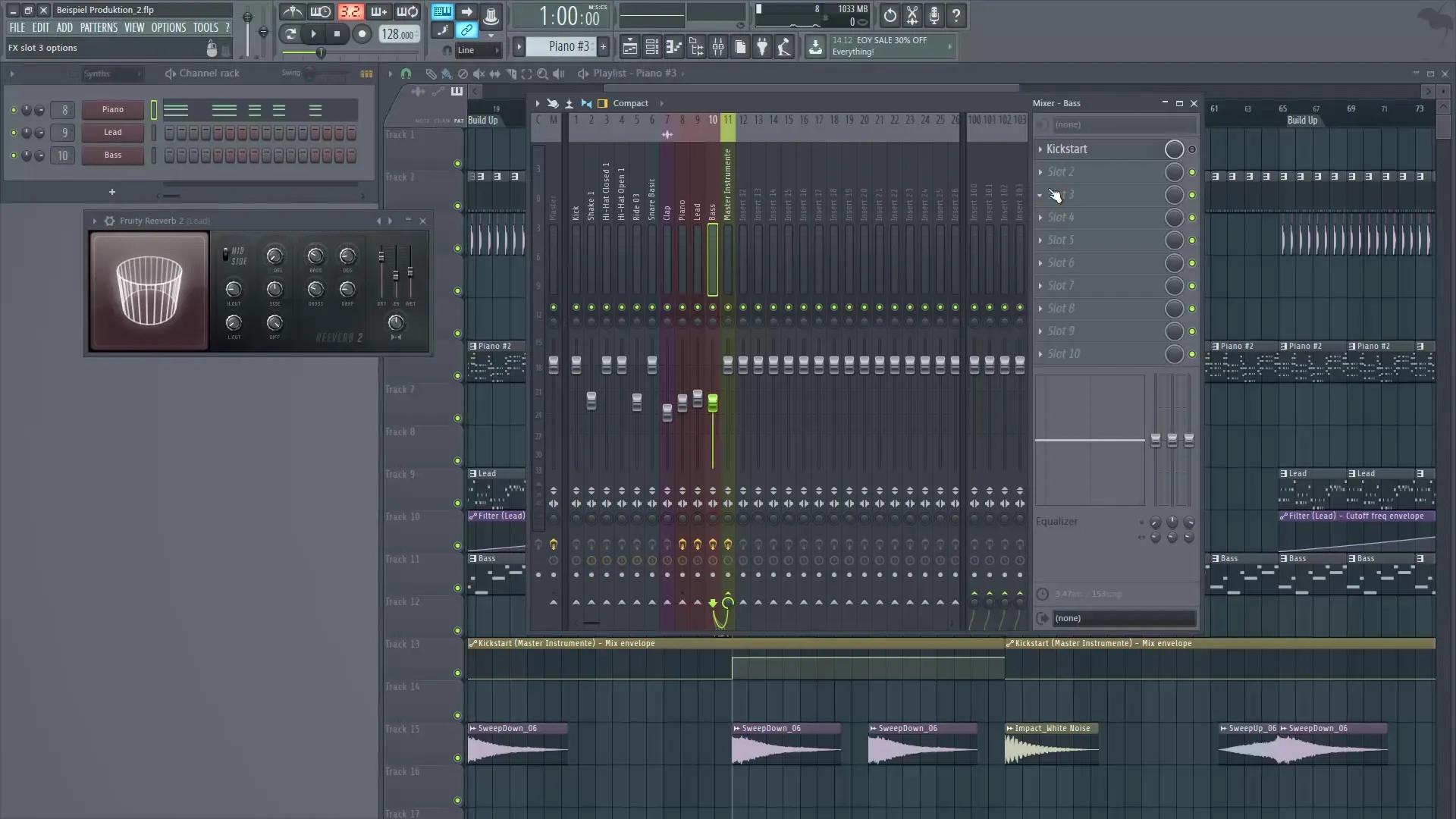Open the OPTIONS menu
Viewport: 1456px width, 819px height.
168,27
